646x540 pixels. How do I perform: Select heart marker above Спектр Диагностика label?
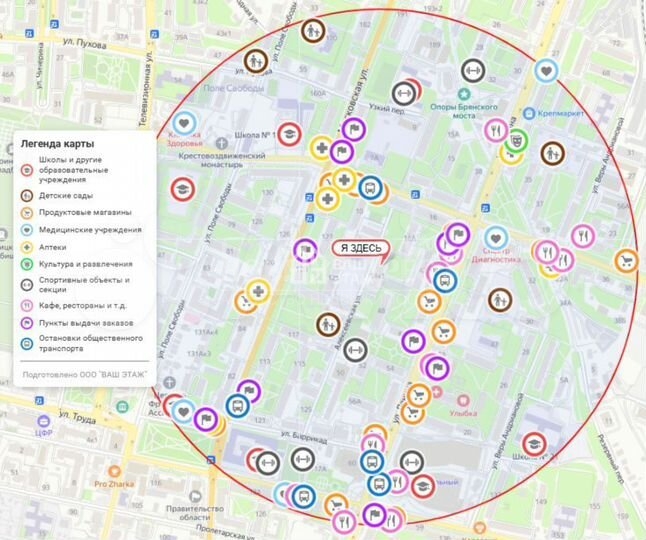click(495, 238)
